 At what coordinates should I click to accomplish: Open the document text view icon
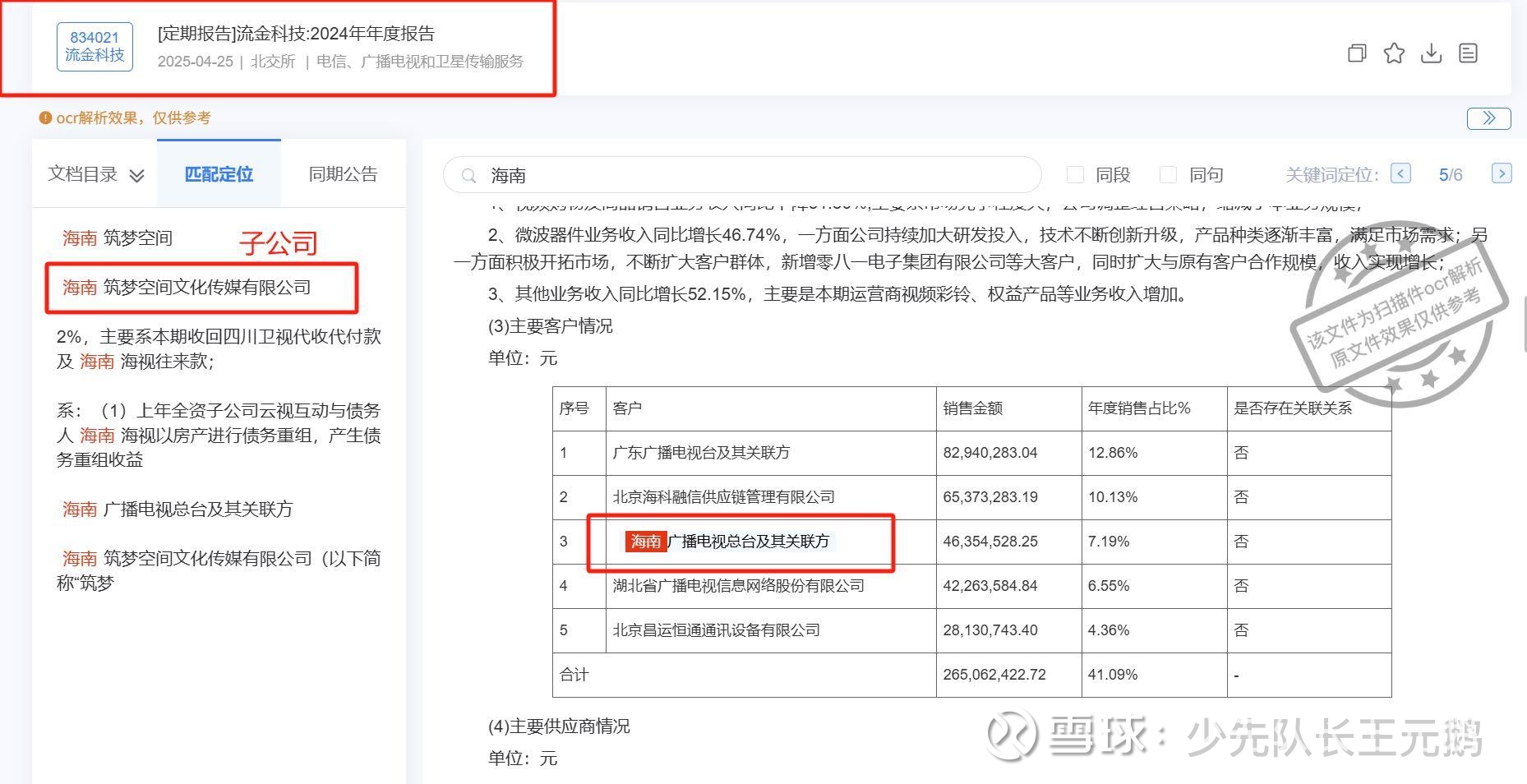[x=1468, y=53]
